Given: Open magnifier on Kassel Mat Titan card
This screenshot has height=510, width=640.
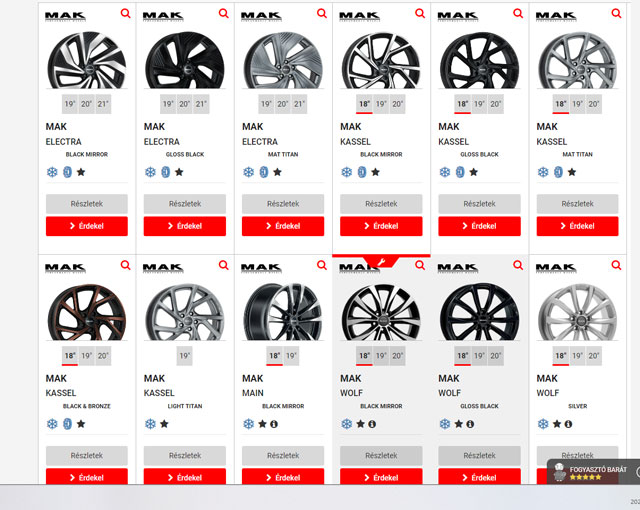Looking at the screenshot, I should pyautogui.click(x=616, y=13).
